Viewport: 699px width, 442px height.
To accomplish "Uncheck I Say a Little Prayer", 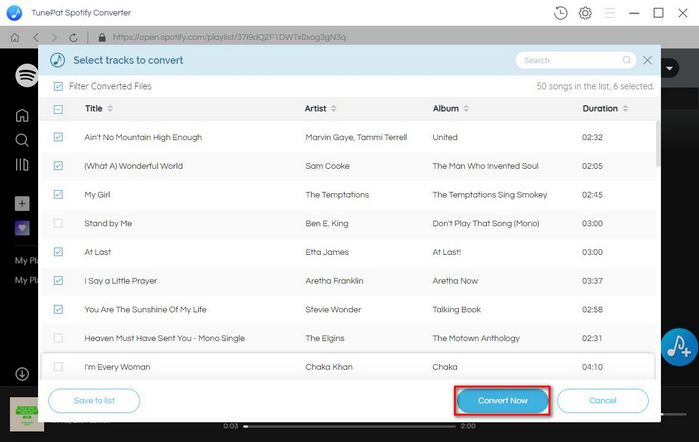I will click(x=58, y=281).
